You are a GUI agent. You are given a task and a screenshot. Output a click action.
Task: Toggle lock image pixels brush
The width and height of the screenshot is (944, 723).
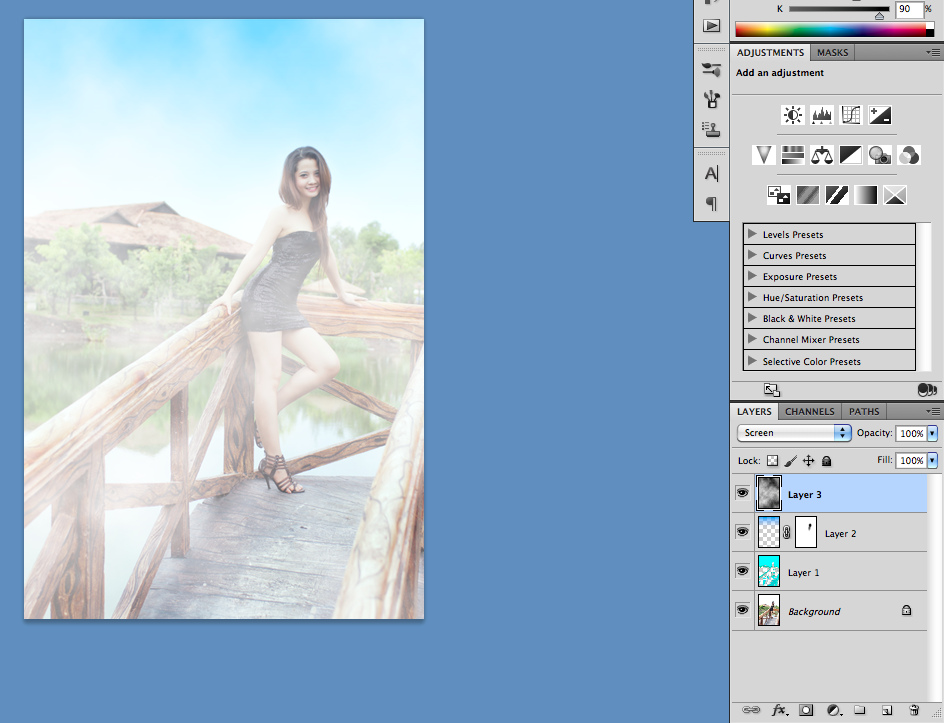[790, 461]
